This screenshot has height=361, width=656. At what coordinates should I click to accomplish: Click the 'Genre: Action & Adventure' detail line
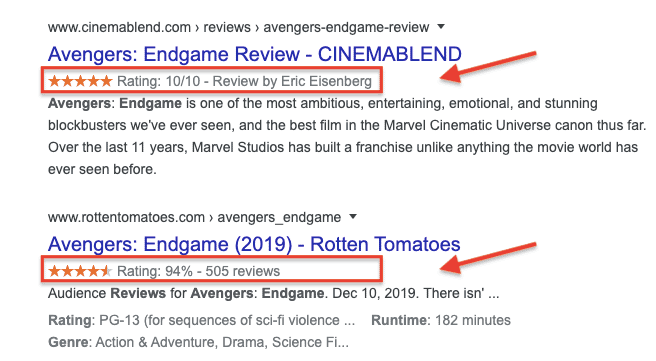(198, 342)
